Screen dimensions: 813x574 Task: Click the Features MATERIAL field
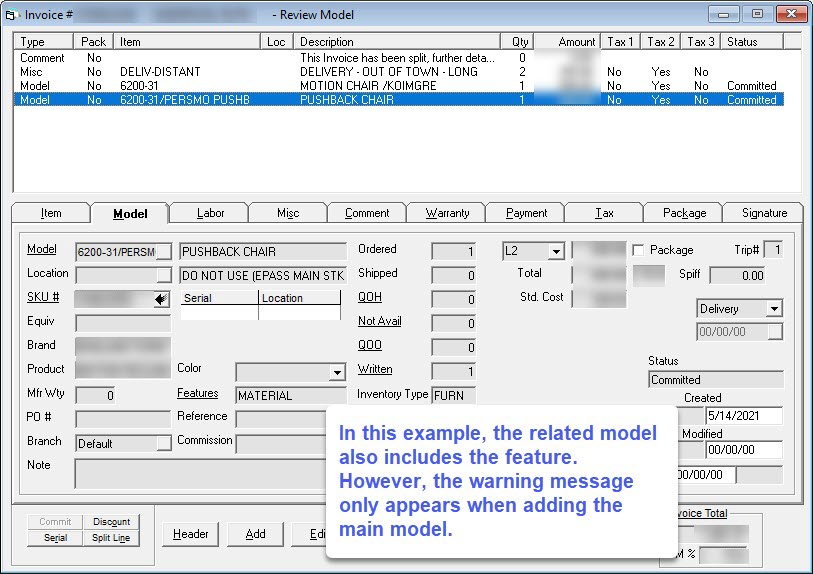point(290,396)
